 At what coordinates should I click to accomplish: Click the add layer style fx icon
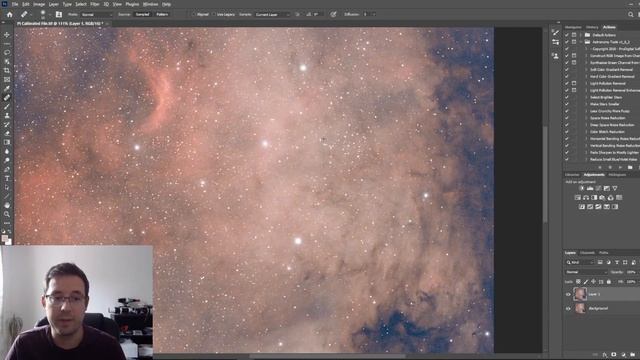[605, 355]
